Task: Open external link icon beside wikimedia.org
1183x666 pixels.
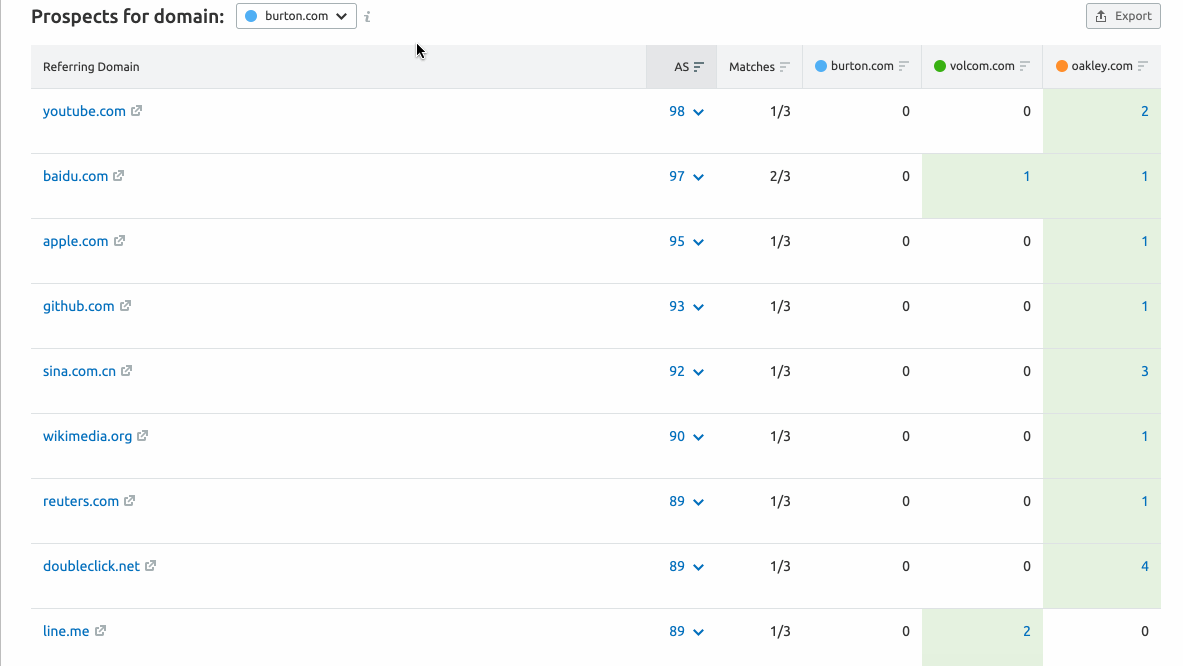Action: click(x=143, y=435)
